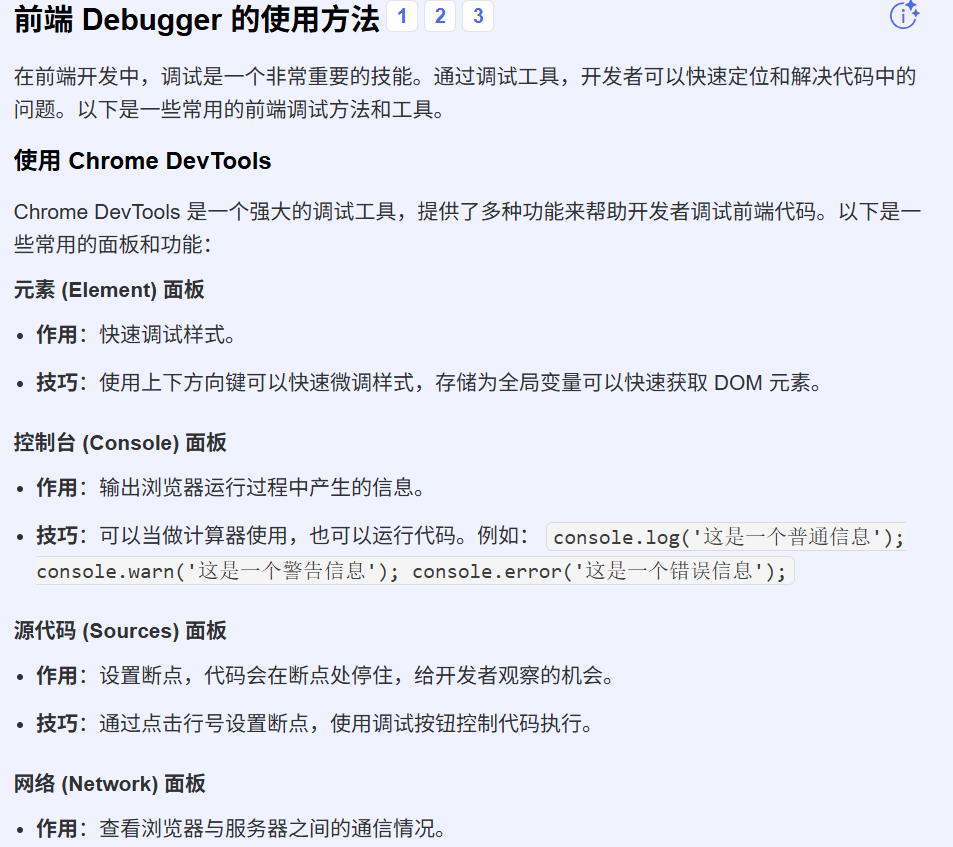Open citation reference 1
The height and width of the screenshot is (847, 953).
[402, 16]
